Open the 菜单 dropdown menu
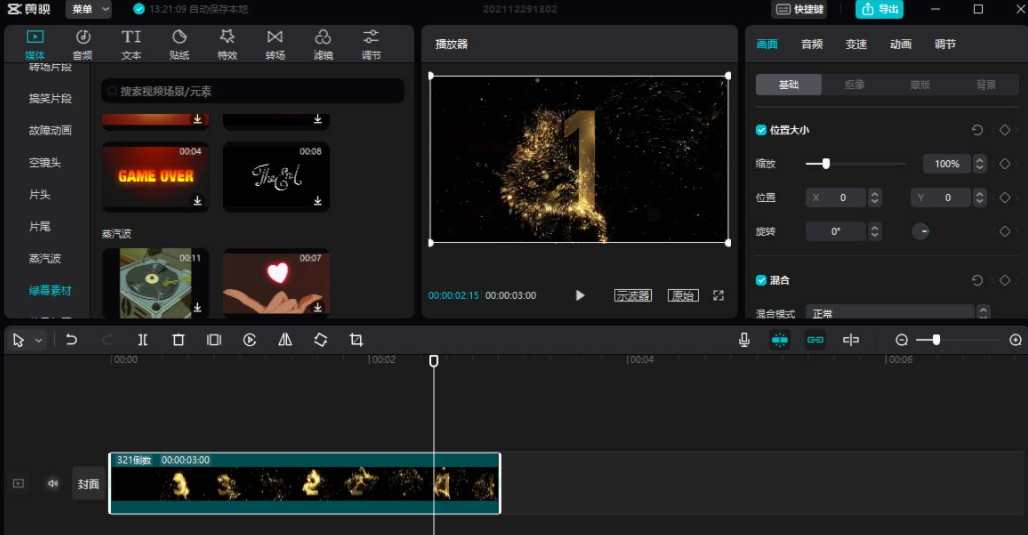Viewport: 1028px width, 535px height. point(89,9)
